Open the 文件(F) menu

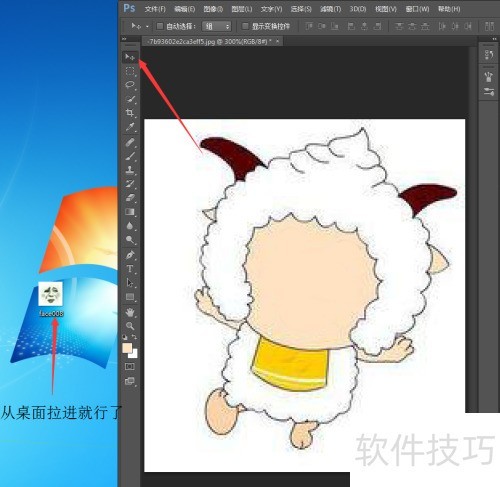155,9
